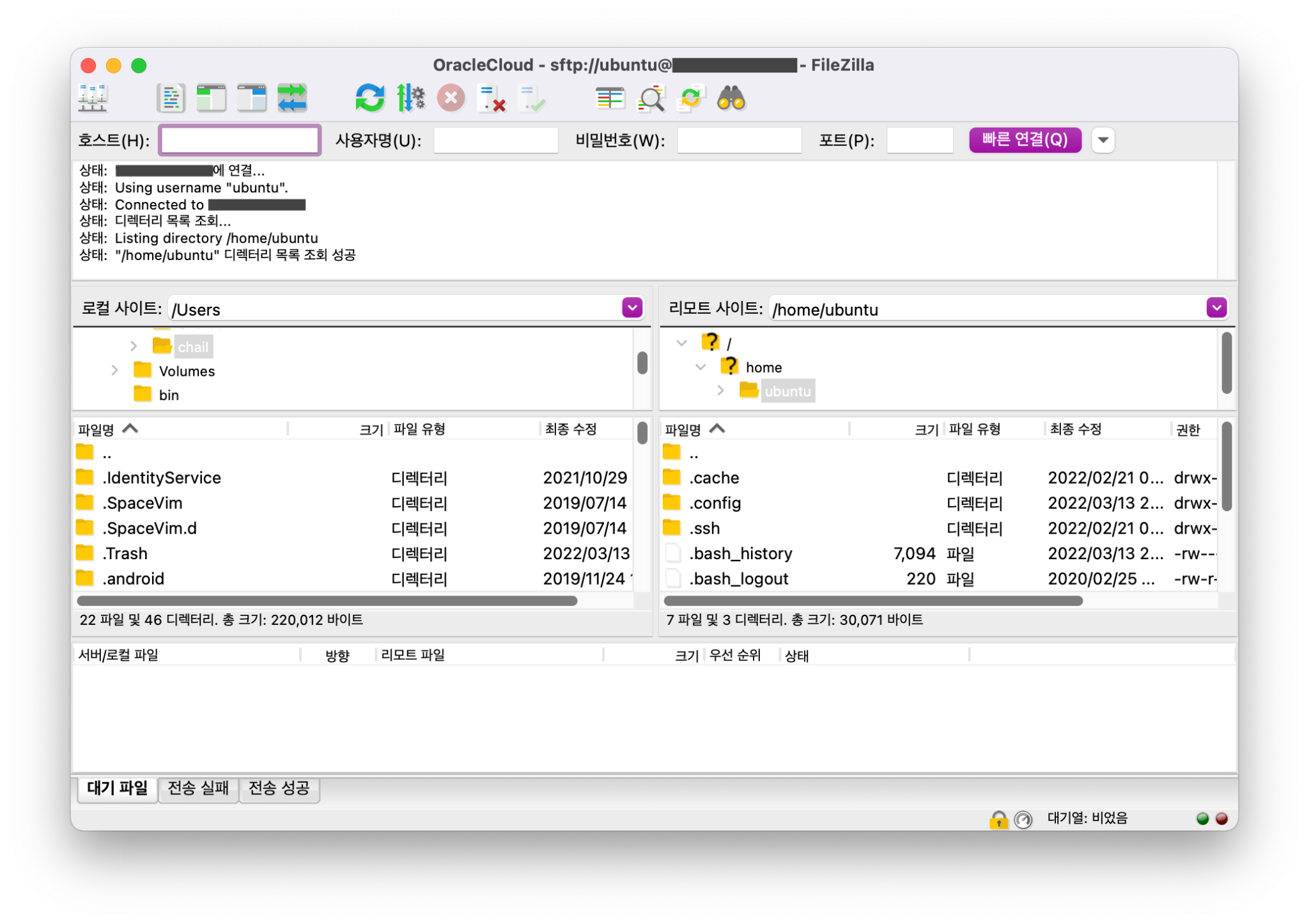Click the red cancel operation icon
Viewport: 1309px width, 924px height.
click(x=451, y=98)
